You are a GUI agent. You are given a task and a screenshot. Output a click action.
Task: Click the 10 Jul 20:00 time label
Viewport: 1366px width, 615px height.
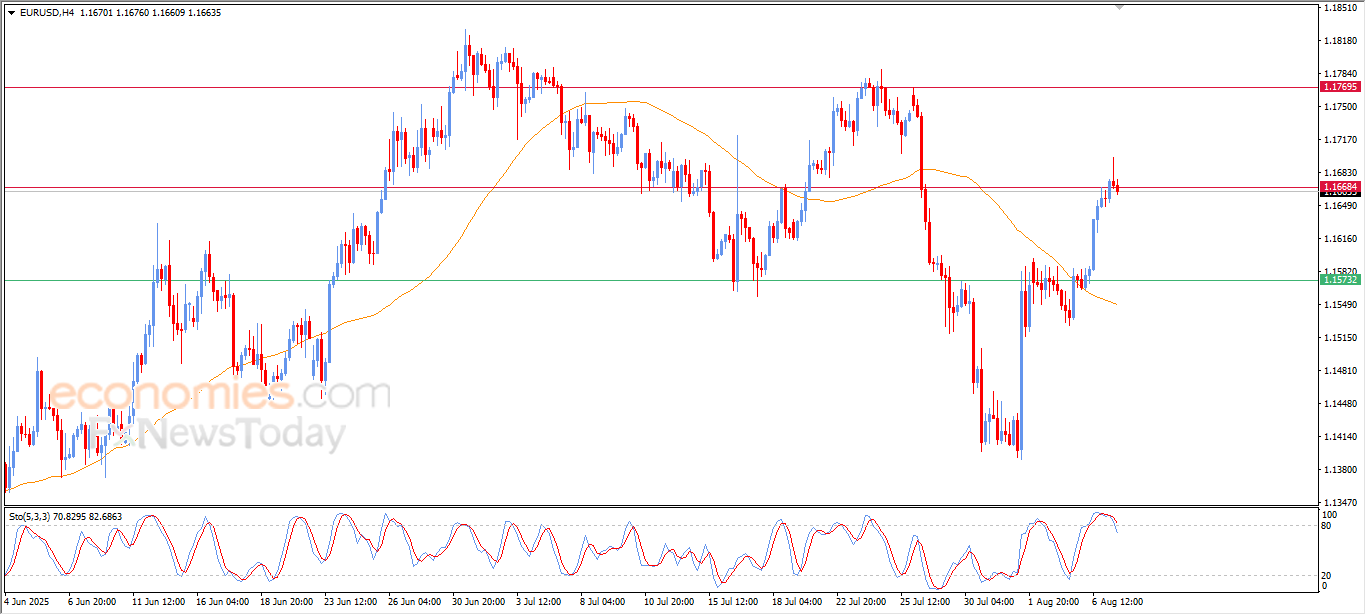click(x=670, y=602)
